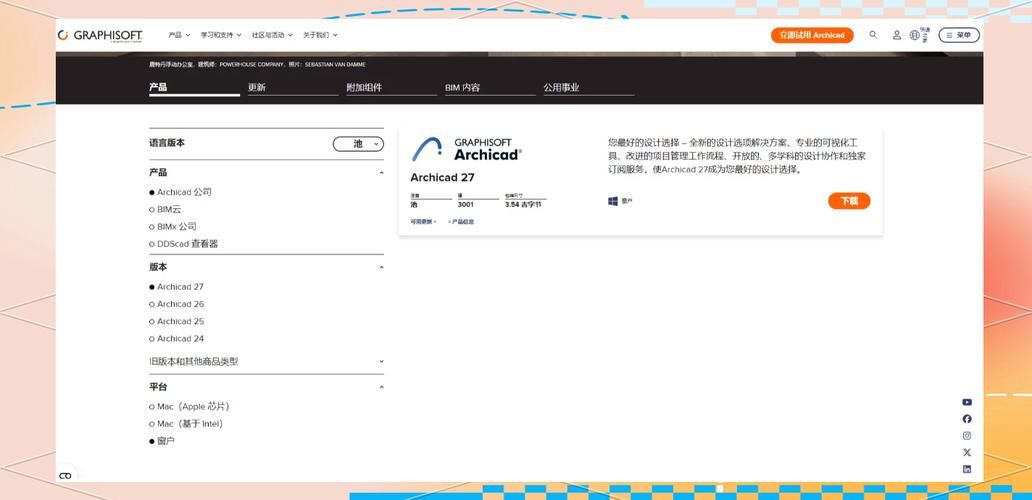Click the 3001 build number value
This screenshot has height=500, width=1032.
pyautogui.click(x=465, y=205)
